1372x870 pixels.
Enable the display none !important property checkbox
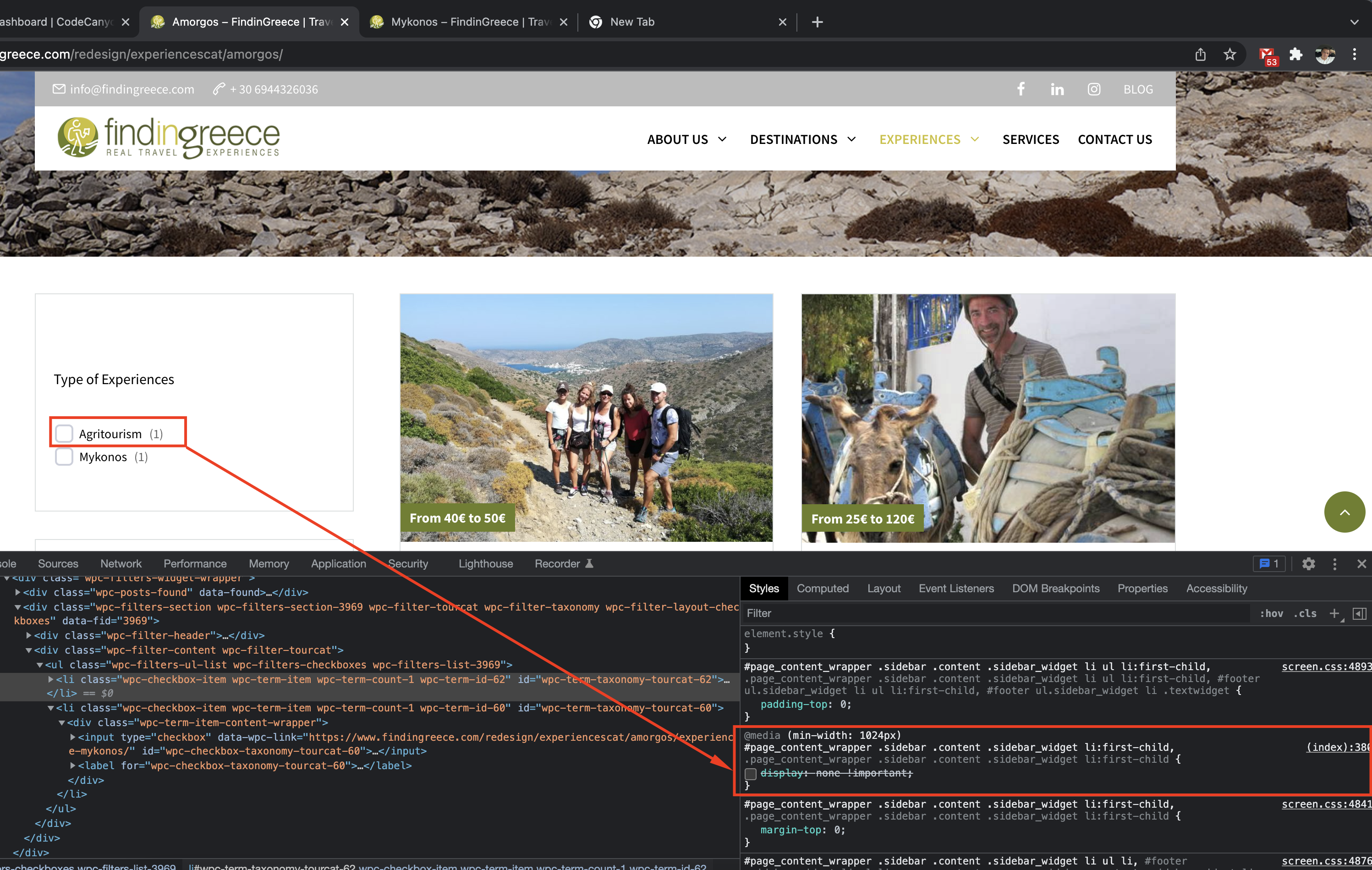pyautogui.click(x=750, y=773)
